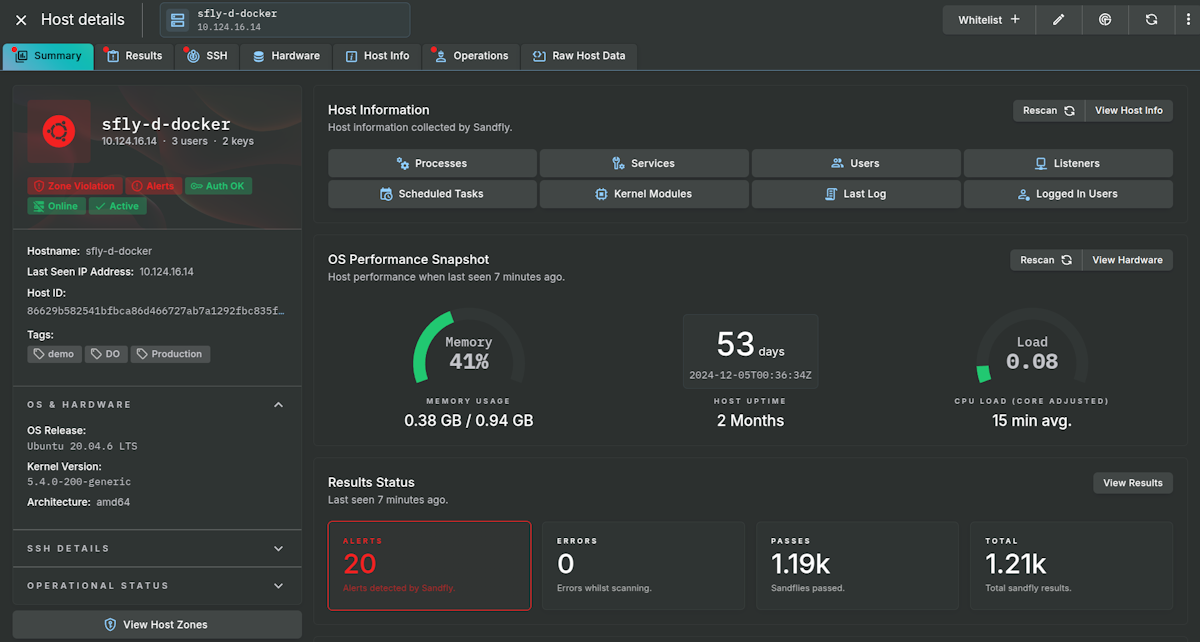Screen dimensions: 1200x642
Task: Click the Memory usage gauge
Action: [468, 352]
